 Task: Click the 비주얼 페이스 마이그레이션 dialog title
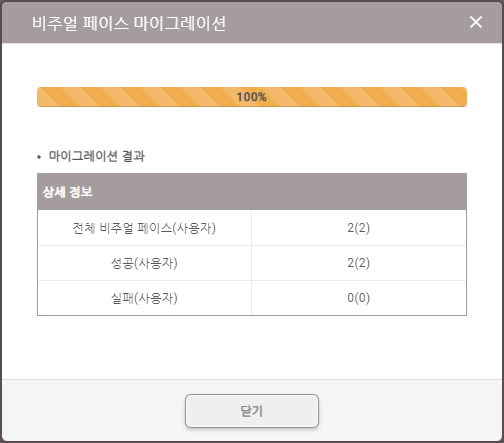[129, 23]
